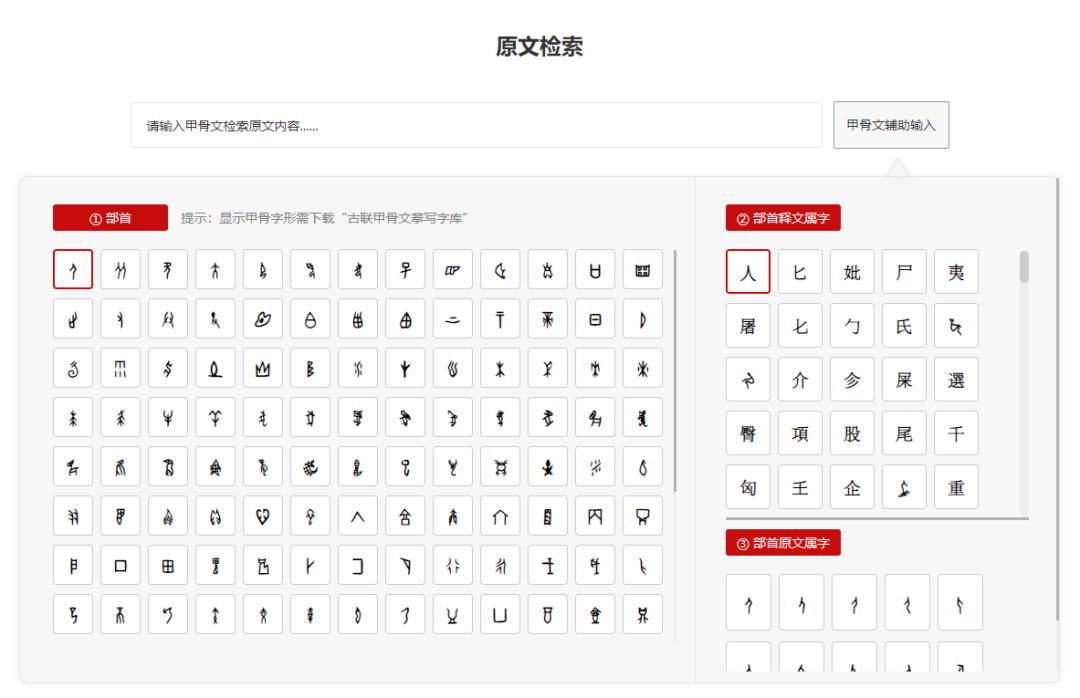Screen dimensions: 1080x698
Task: Click the ③部首原文属字 section header
Action: click(783, 542)
